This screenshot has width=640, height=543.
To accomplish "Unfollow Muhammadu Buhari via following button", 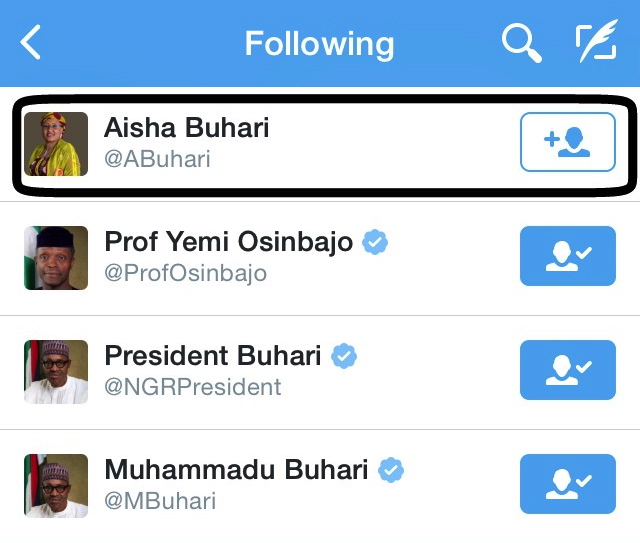I will [567, 484].
